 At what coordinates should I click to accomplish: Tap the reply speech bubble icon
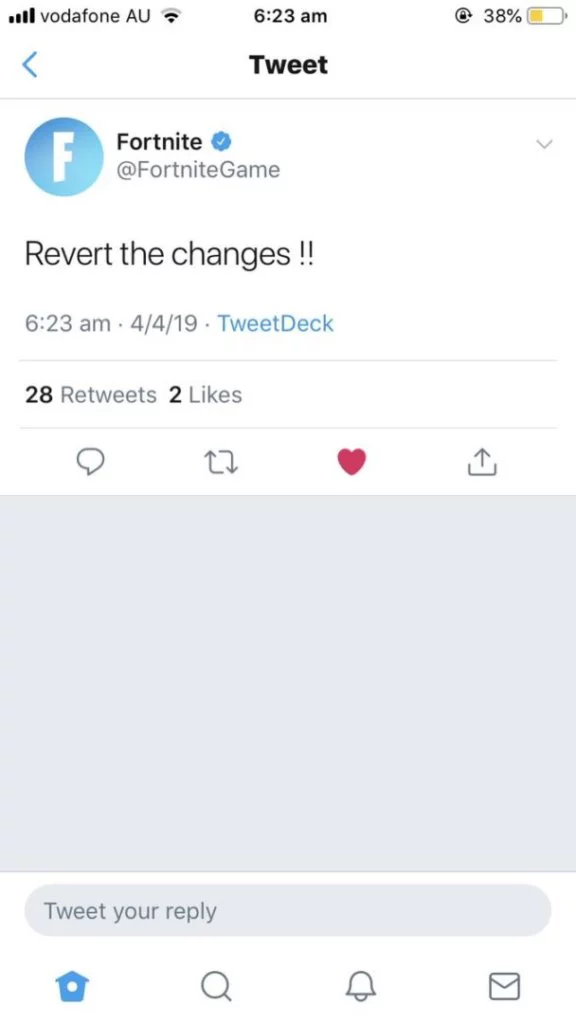point(90,462)
